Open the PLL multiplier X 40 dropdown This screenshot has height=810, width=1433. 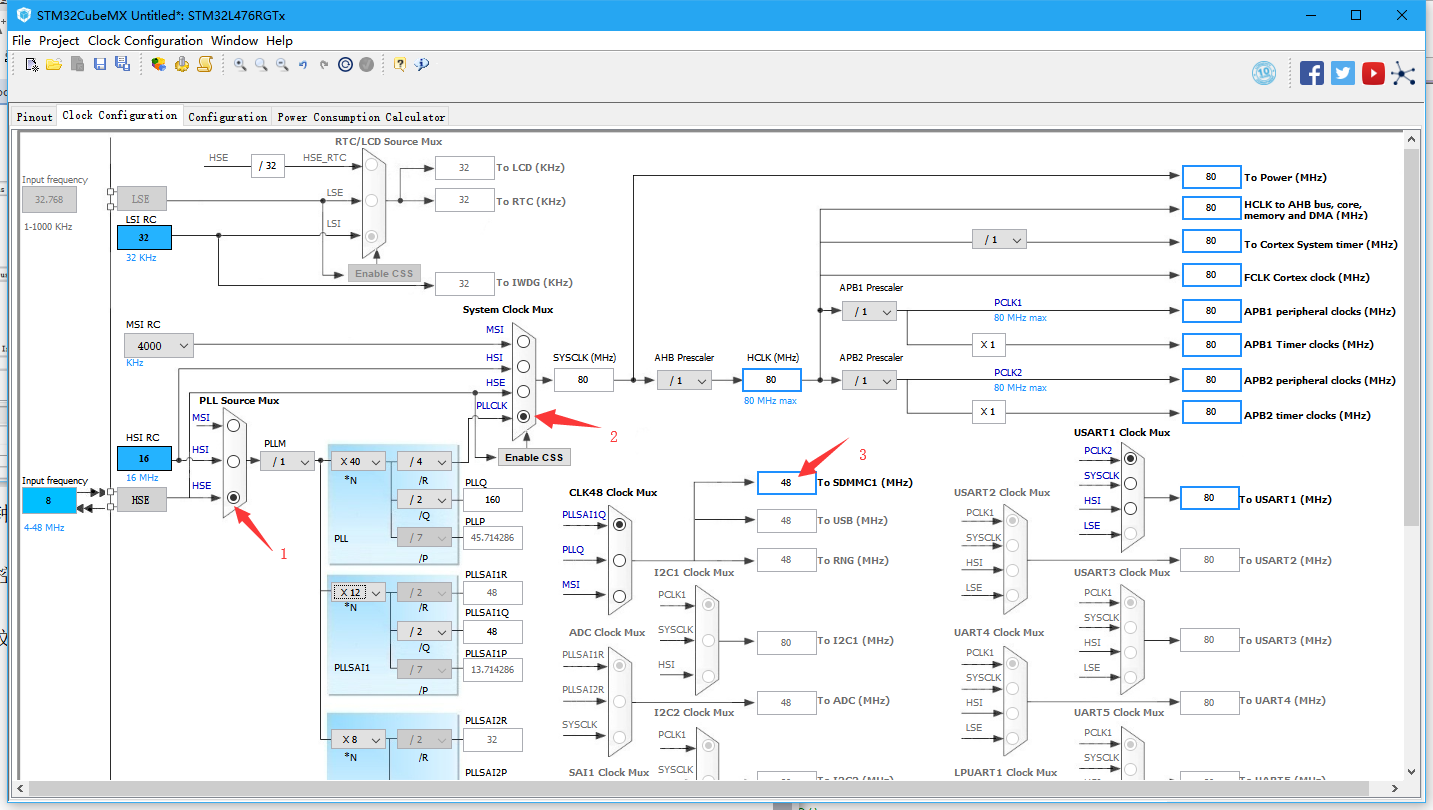coord(359,461)
